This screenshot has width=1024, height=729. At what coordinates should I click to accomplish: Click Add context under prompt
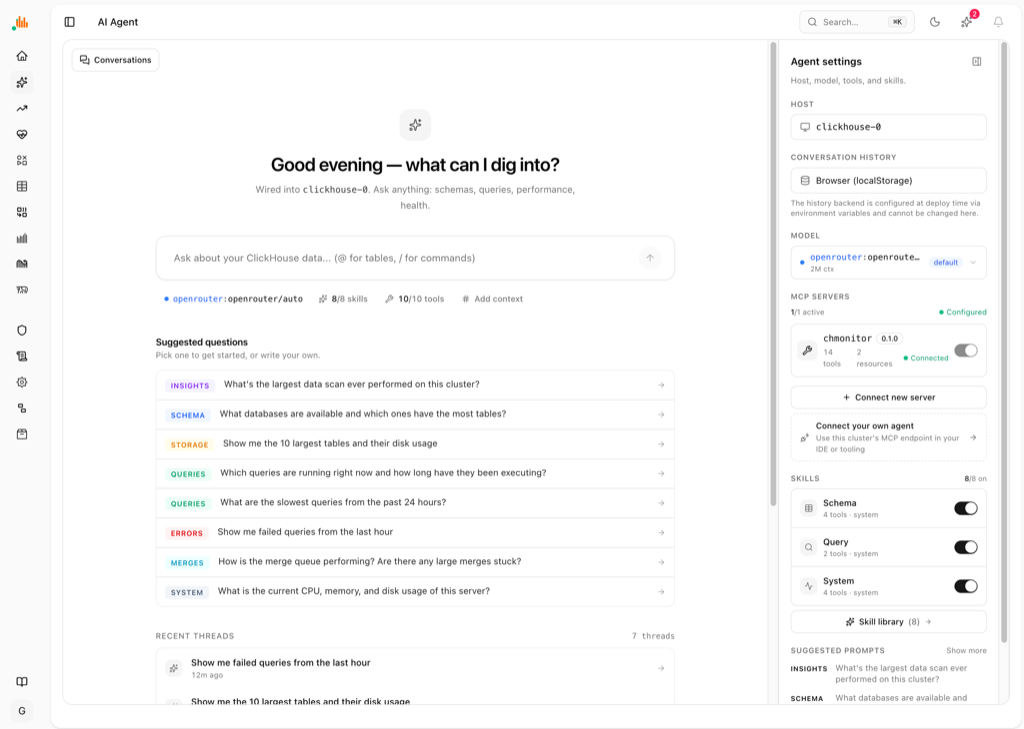(492, 299)
